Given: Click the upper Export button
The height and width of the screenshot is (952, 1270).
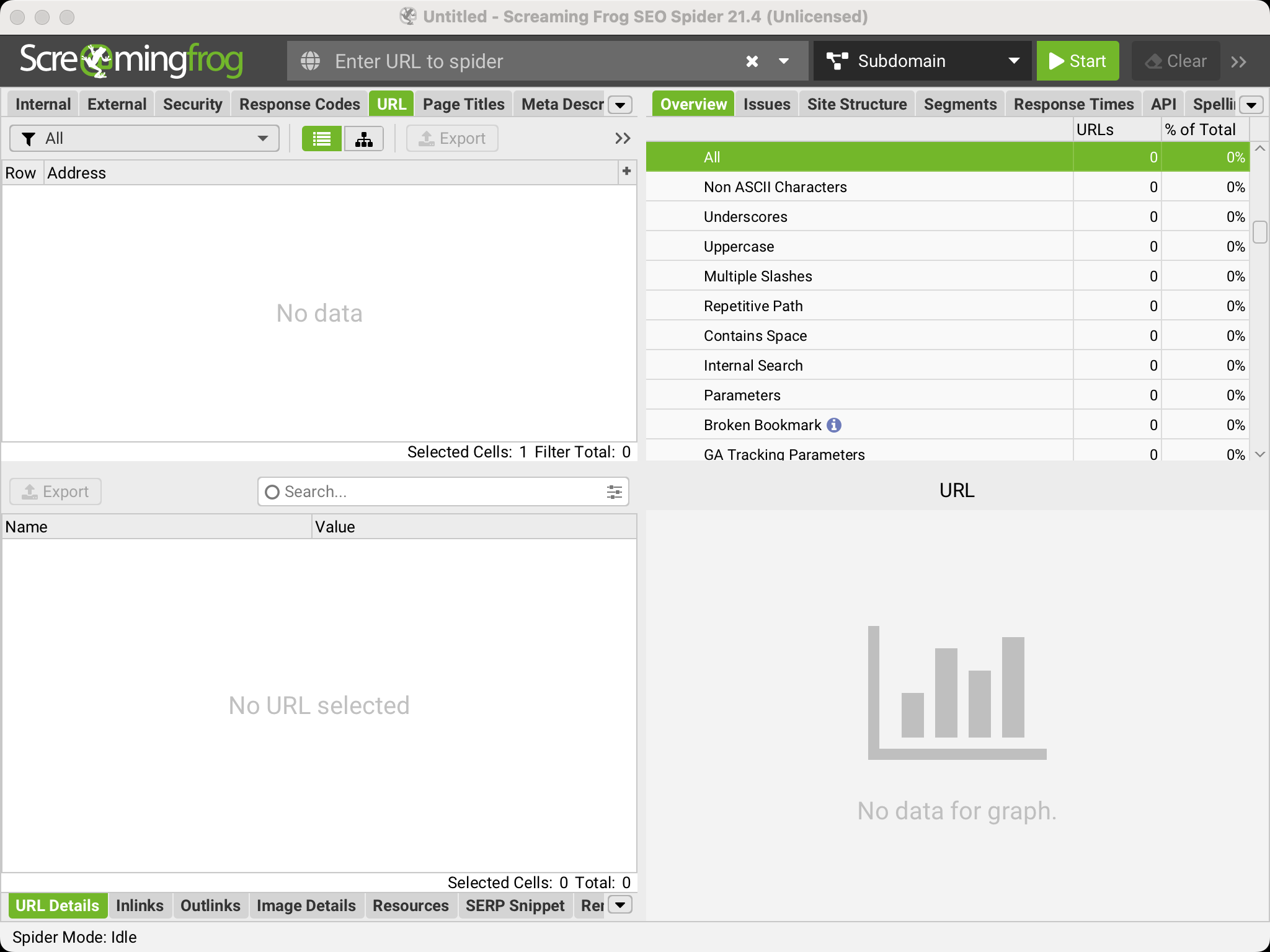Looking at the screenshot, I should coord(452,138).
